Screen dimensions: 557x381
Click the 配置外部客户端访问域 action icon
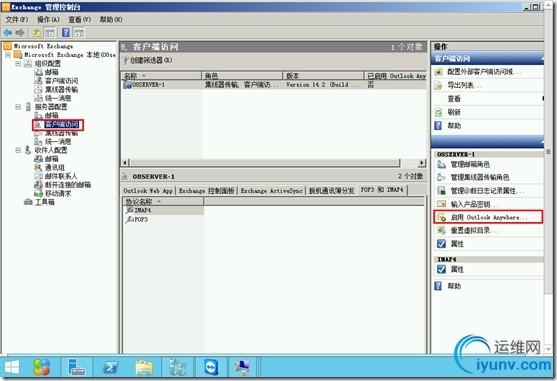(439, 72)
